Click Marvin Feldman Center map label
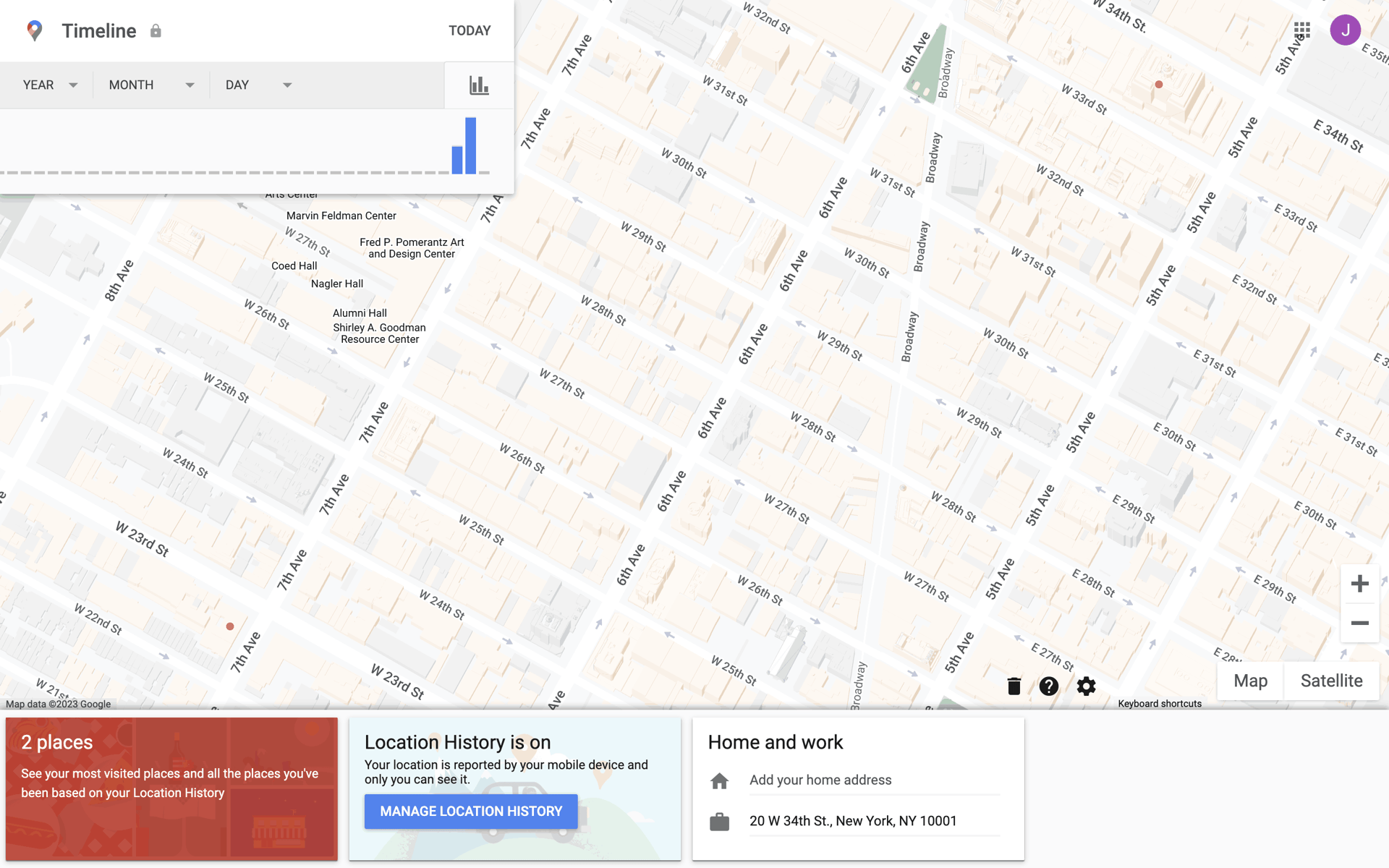Screen dimensions: 1389x868 341,216
